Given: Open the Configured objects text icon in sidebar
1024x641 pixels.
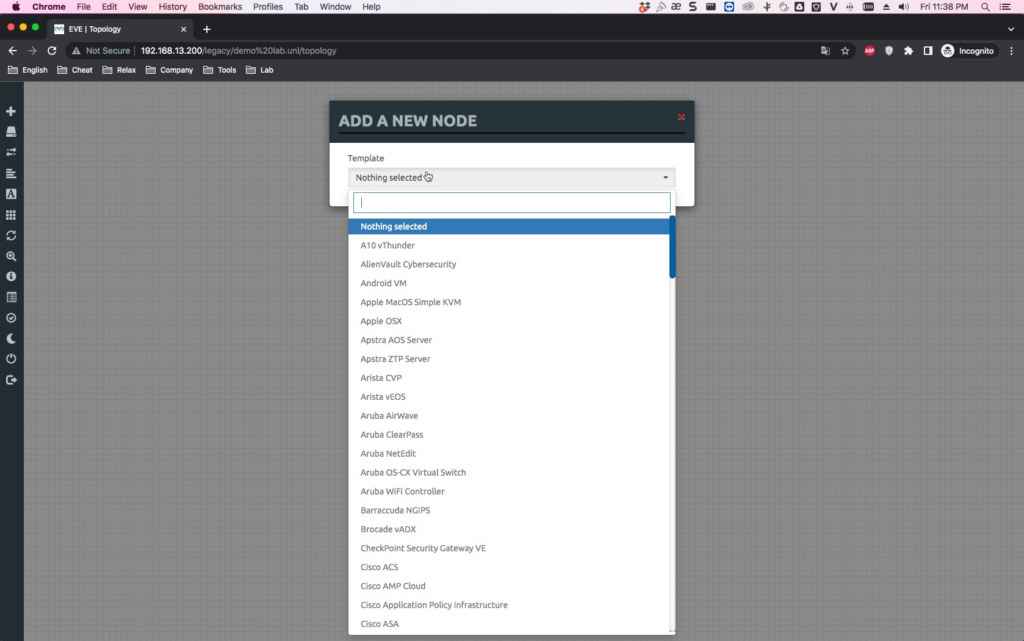Looking at the screenshot, I should tap(11, 194).
